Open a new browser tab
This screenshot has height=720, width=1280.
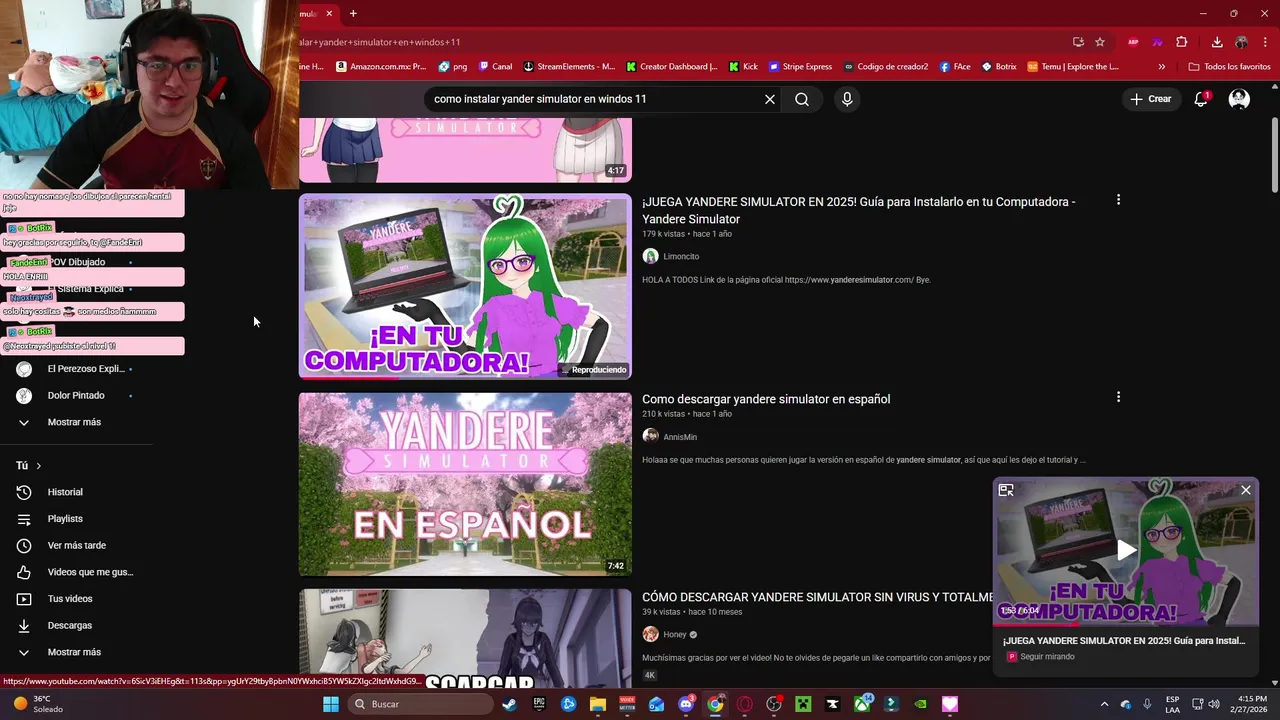click(353, 13)
